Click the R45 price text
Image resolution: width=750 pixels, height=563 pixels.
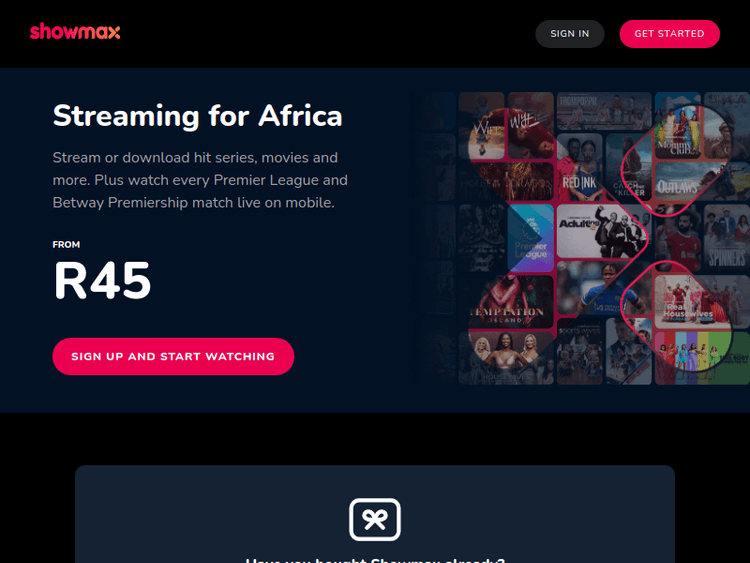(102, 280)
